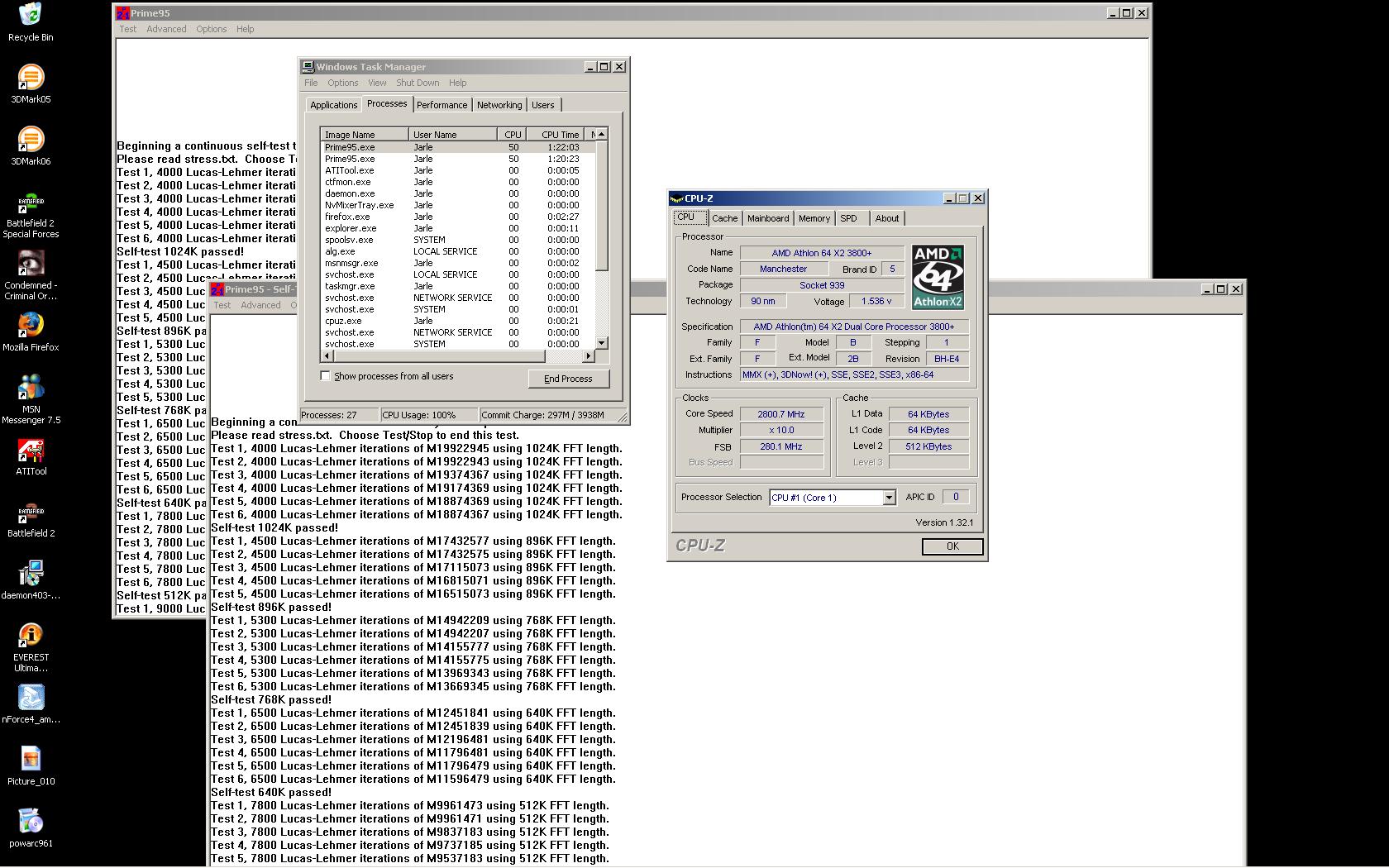Click End Process button
The image size is (1389, 868).
tap(568, 379)
